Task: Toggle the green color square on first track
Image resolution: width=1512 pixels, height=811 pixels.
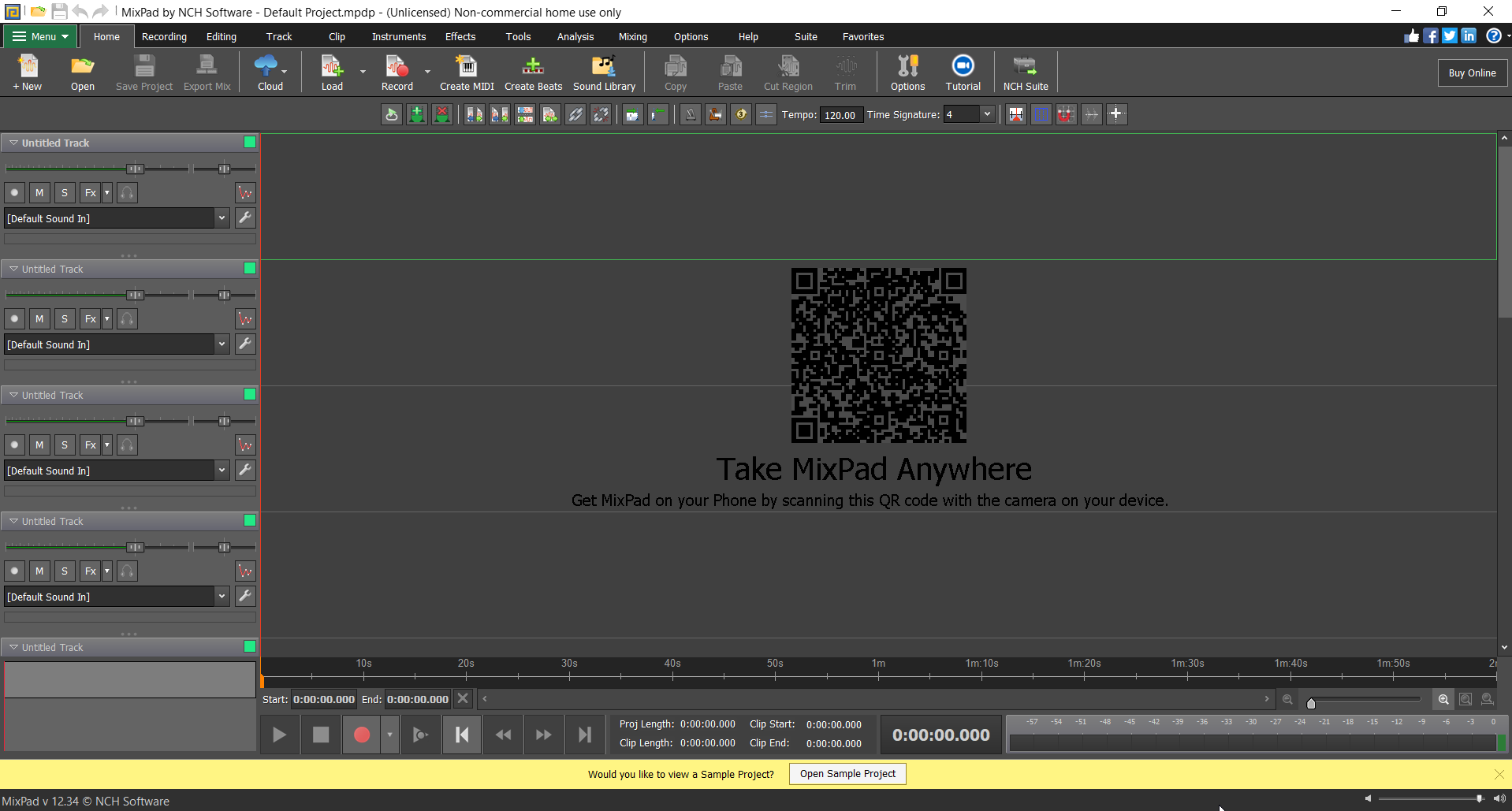Action: pos(250,142)
